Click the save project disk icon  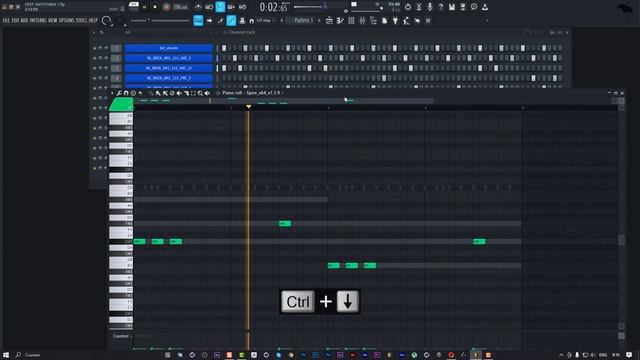coord(452,7)
